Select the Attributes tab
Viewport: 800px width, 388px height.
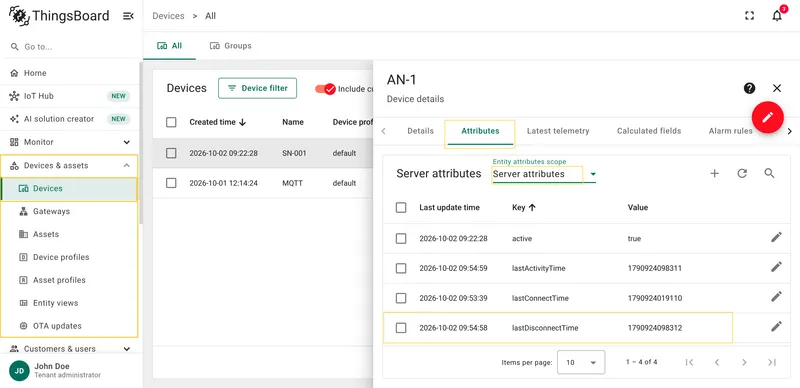coord(480,131)
